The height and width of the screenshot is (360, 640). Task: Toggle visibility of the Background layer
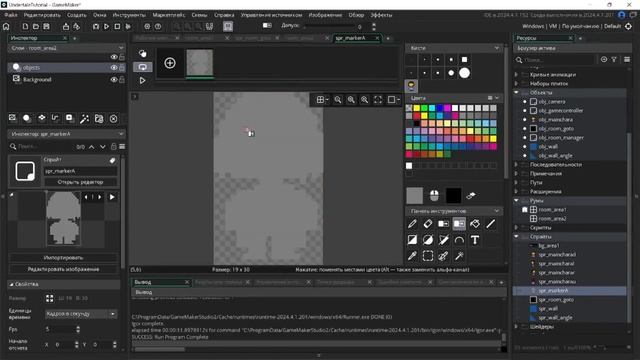114,80
